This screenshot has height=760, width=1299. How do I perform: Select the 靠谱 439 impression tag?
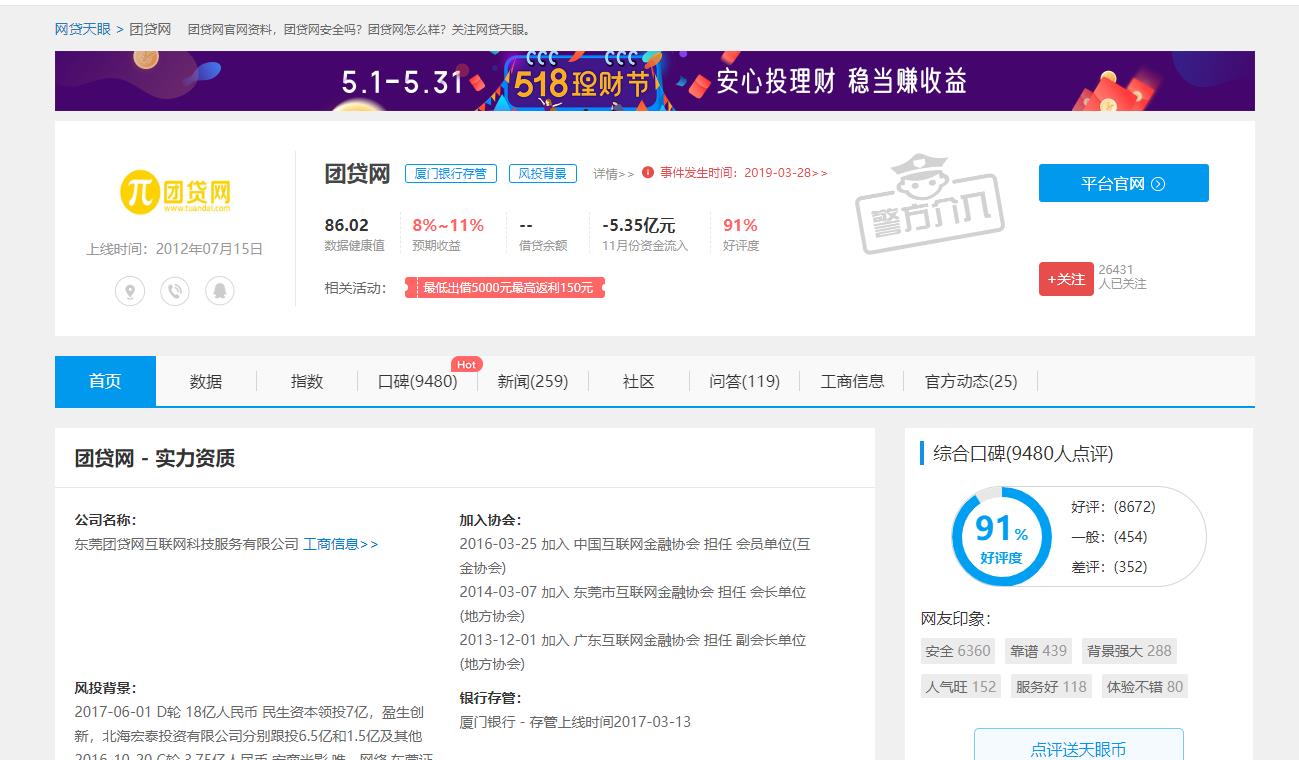pos(1038,651)
